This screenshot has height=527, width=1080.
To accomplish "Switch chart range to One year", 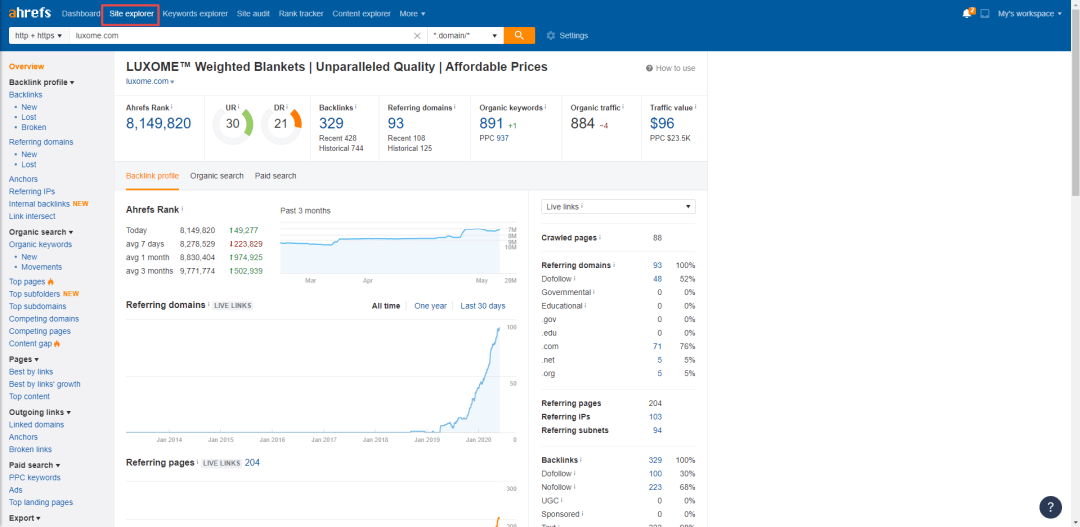I will pos(430,306).
